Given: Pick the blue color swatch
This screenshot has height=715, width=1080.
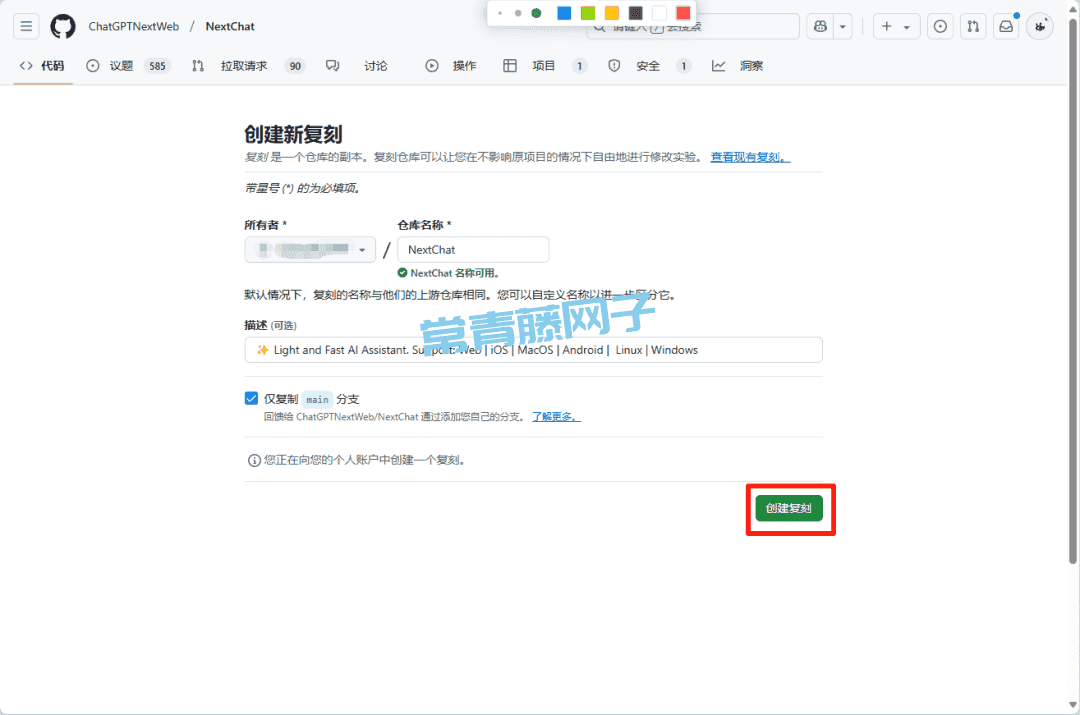Looking at the screenshot, I should pyautogui.click(x=564, y=13).
